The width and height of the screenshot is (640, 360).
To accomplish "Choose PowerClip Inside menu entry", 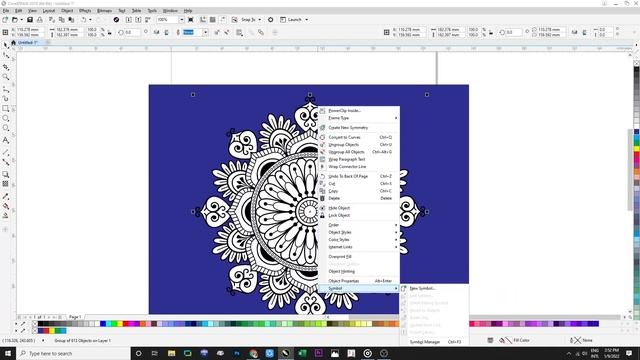I will tap(359, 111).
